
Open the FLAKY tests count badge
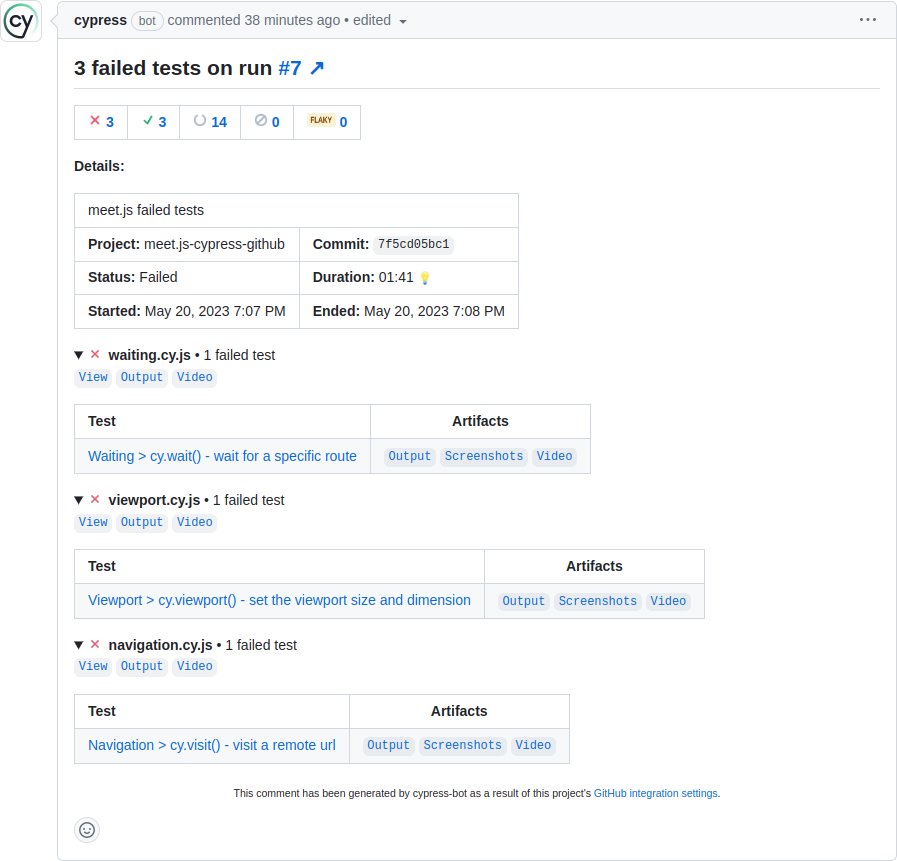[x=327, y=122]
